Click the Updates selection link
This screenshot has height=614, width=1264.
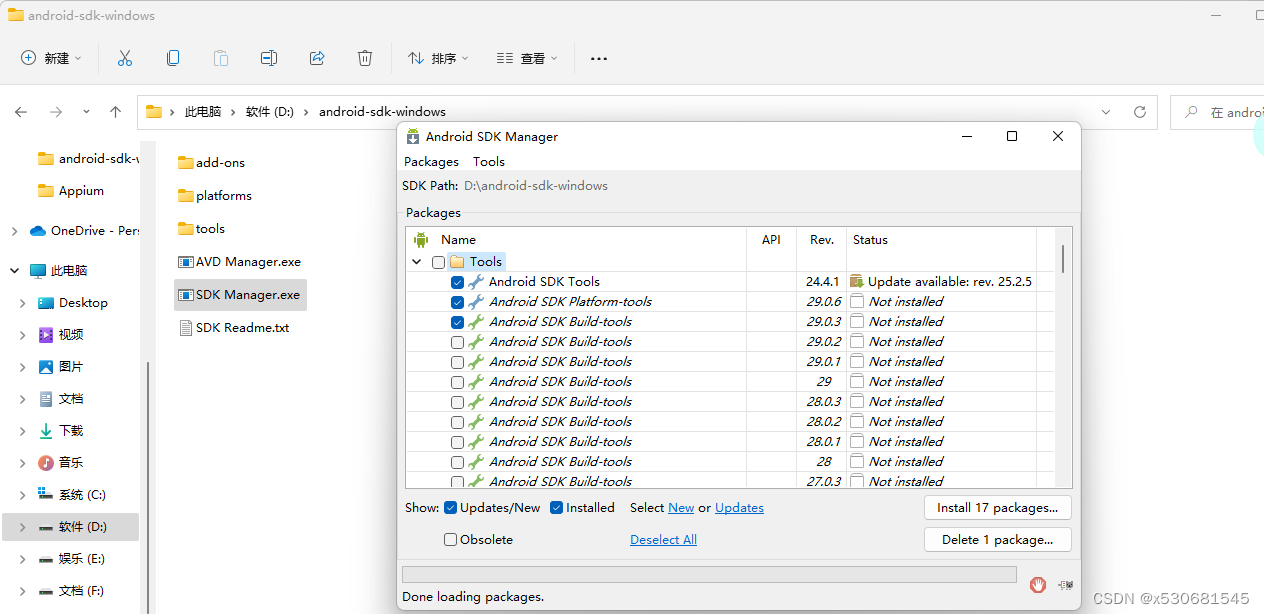click(739, 508)
